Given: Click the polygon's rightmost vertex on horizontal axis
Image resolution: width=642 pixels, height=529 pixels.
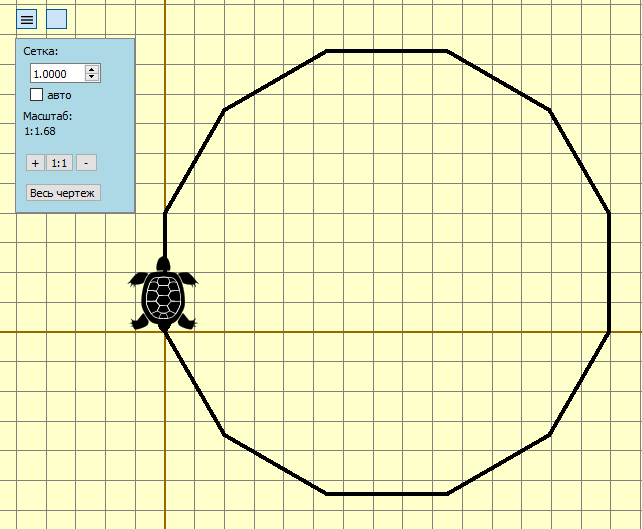Looking at the screenshot, I should coord(609,331).
